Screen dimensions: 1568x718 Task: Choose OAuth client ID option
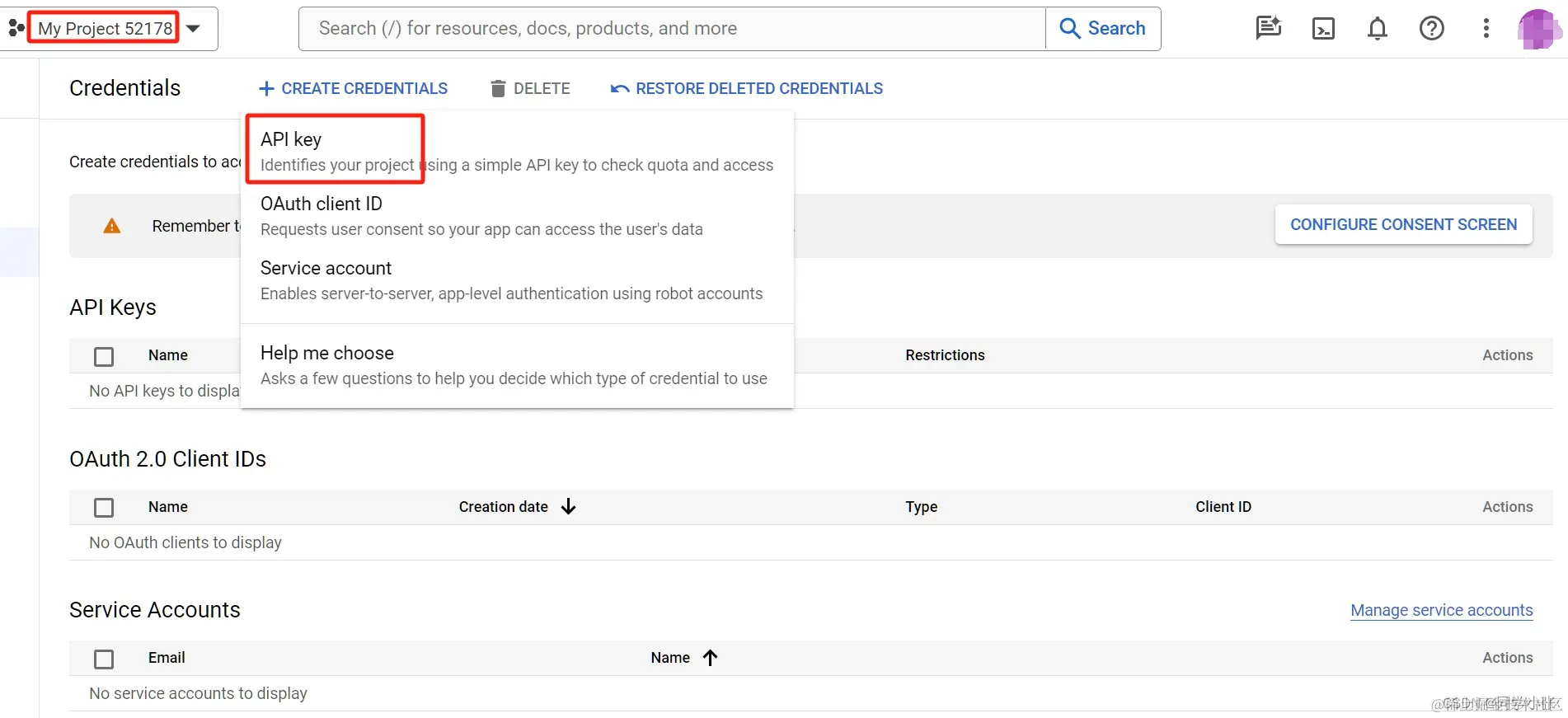(x=517, y=216)
